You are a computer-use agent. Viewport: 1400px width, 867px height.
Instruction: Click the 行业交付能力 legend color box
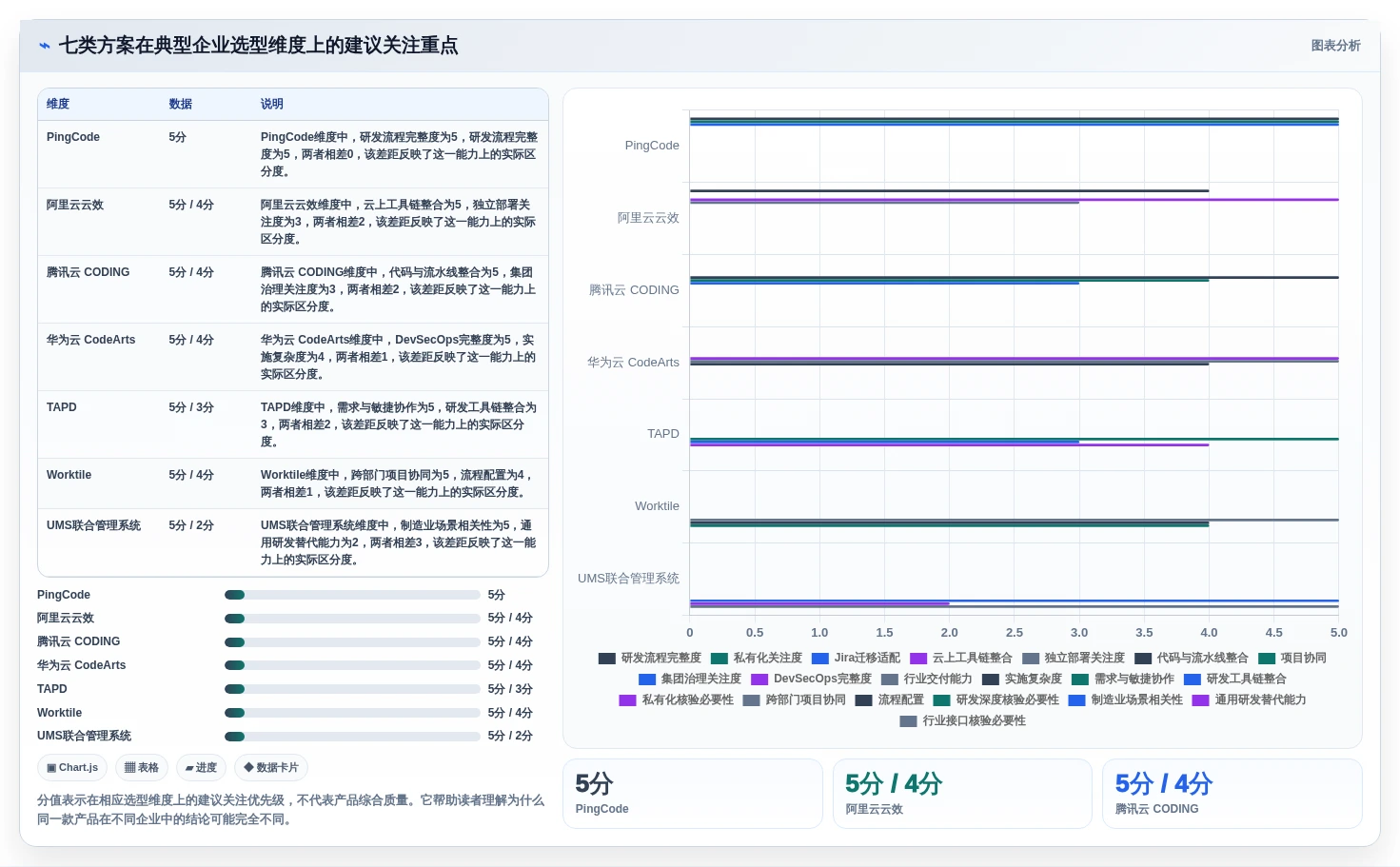click(890, 680)
